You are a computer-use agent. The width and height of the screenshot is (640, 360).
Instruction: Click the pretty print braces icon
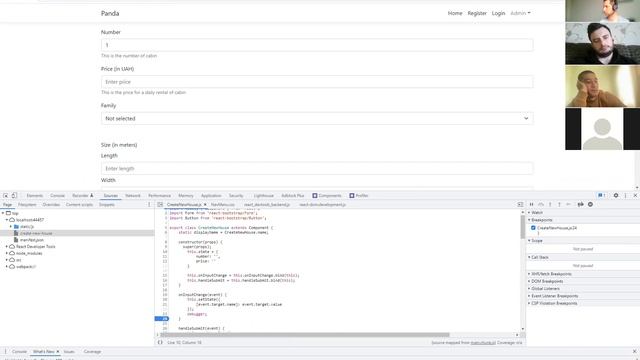(160, 342)
